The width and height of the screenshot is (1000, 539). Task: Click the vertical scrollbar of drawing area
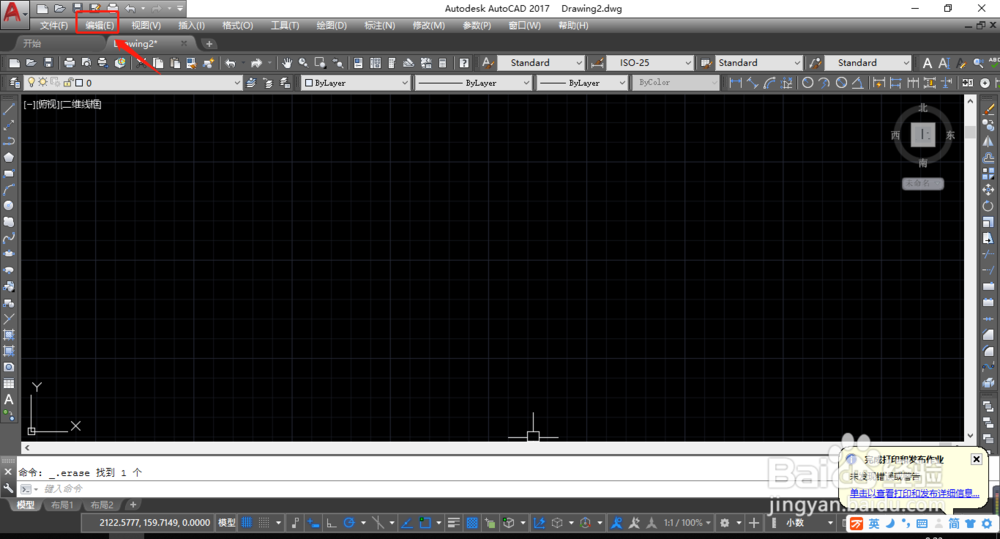coord(970,268)
